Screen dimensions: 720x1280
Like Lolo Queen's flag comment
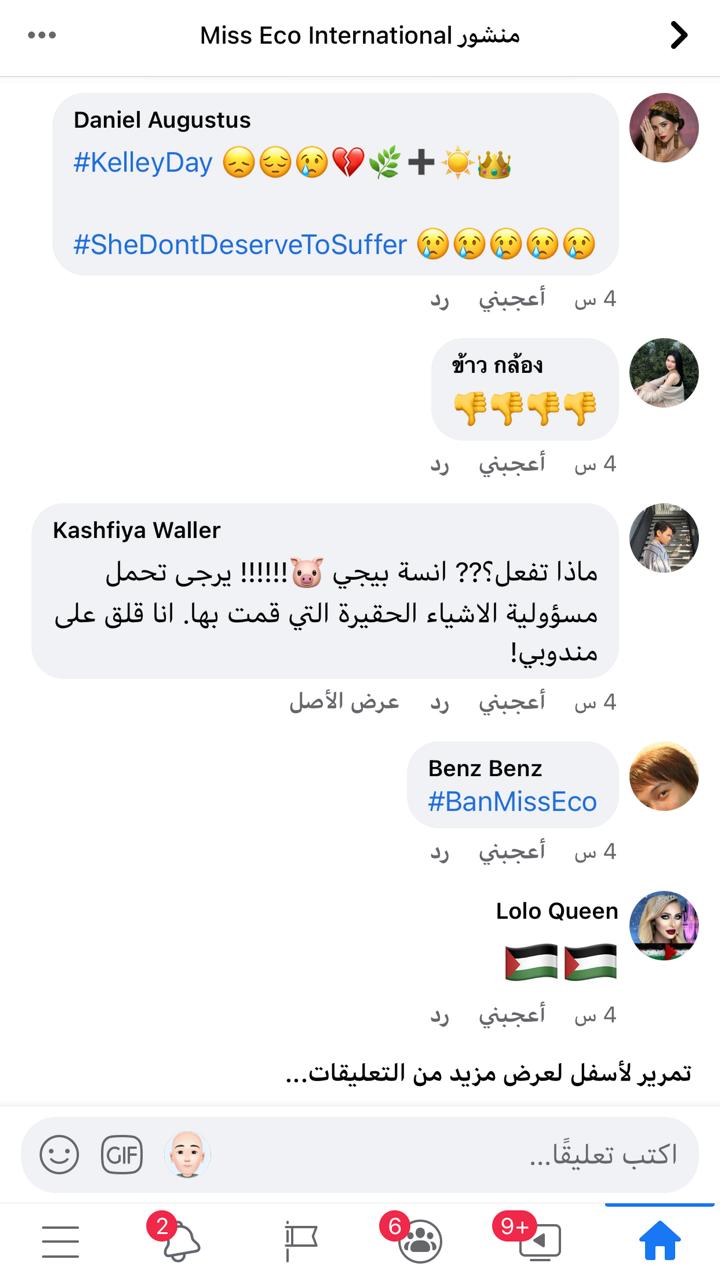click(x=511, y=1014)
